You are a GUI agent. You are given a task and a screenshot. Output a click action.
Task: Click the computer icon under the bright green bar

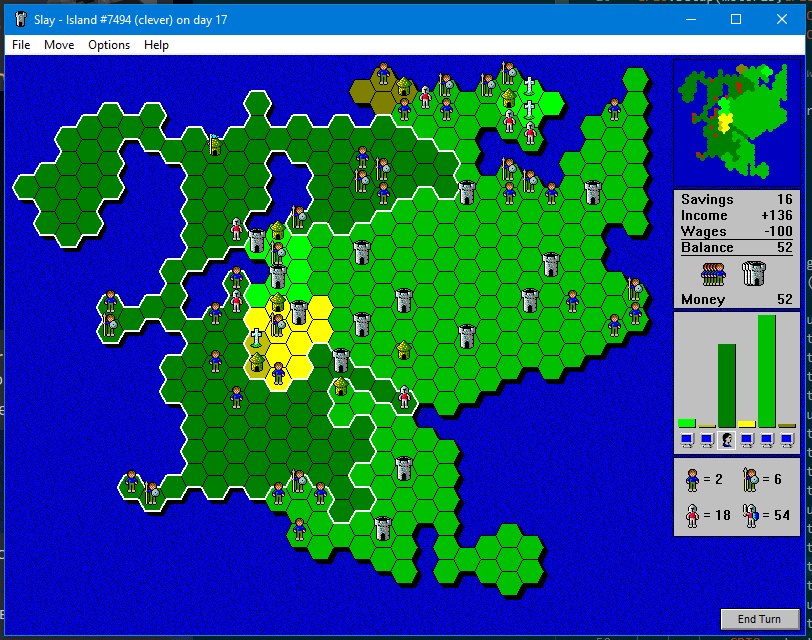click(687, 440)
